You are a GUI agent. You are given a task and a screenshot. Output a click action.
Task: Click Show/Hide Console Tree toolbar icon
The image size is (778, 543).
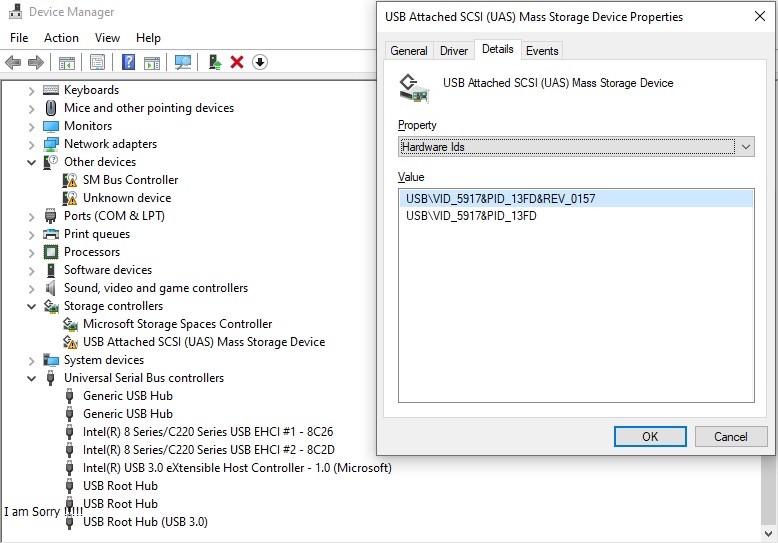(x=66, y=63)
